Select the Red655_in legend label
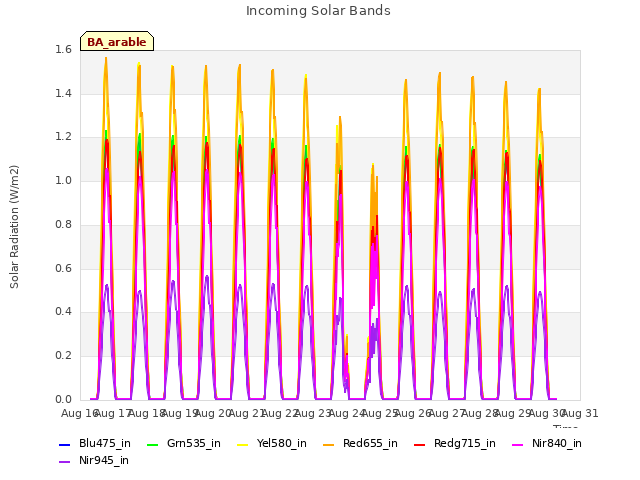Viewport: 640px width, 480px height. tap(370, 443)
